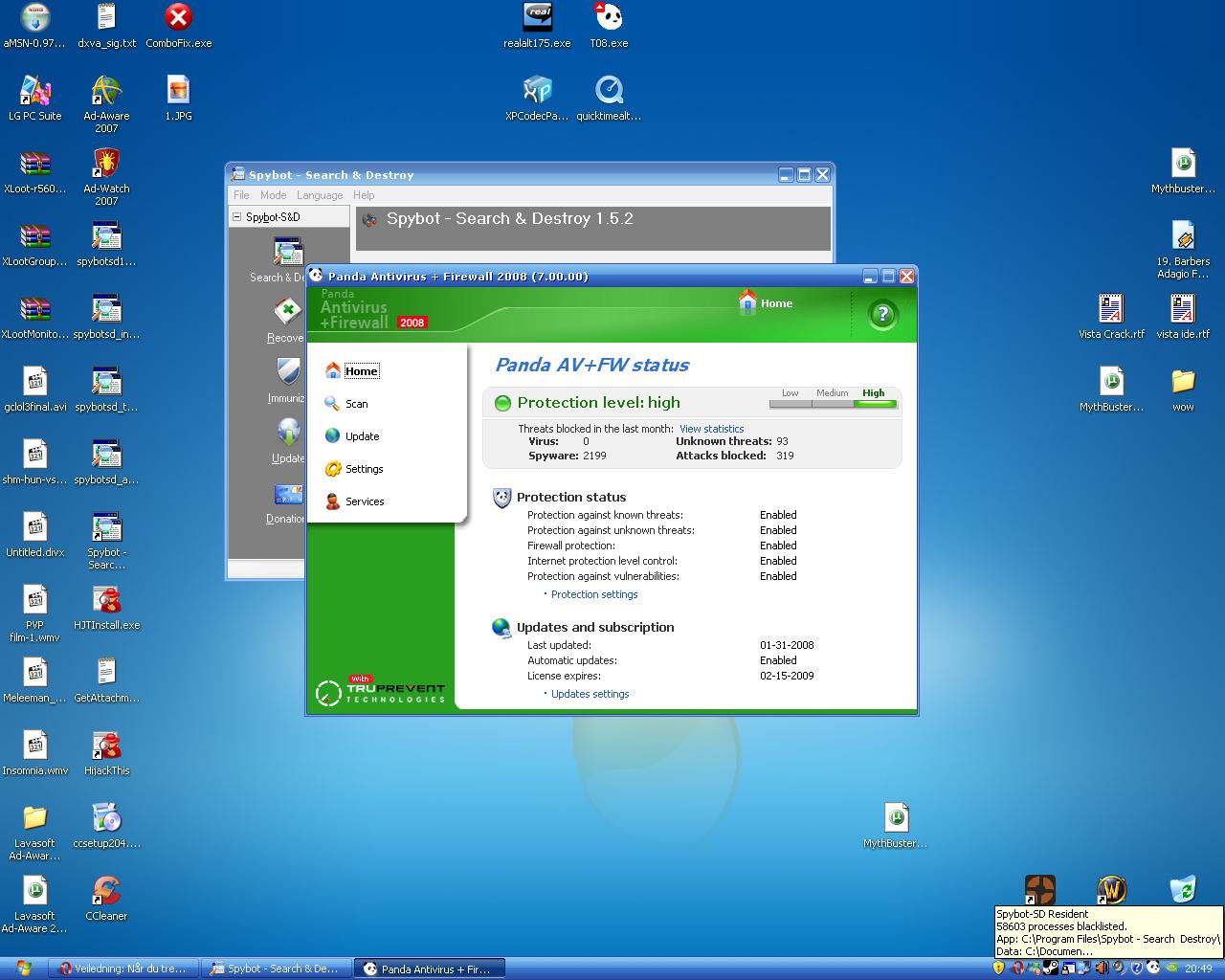Select the Team Fortress 2 desktop shortcut

pos(1039,889)
